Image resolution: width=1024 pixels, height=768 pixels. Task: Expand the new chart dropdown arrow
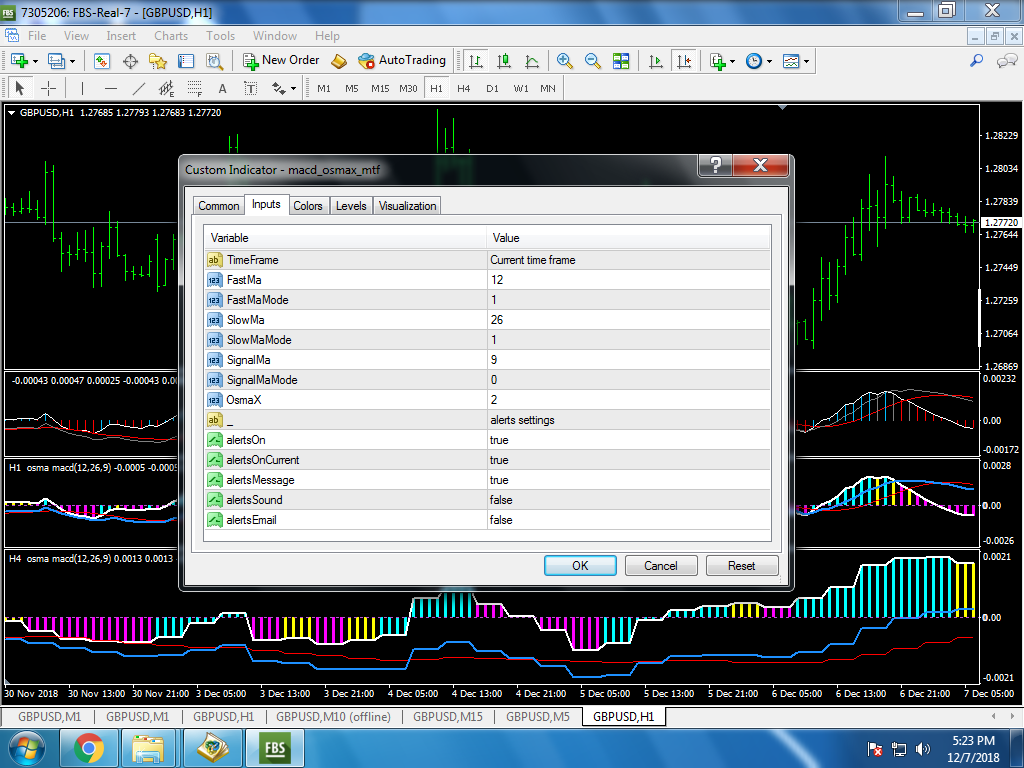click(x=37, y=61)
